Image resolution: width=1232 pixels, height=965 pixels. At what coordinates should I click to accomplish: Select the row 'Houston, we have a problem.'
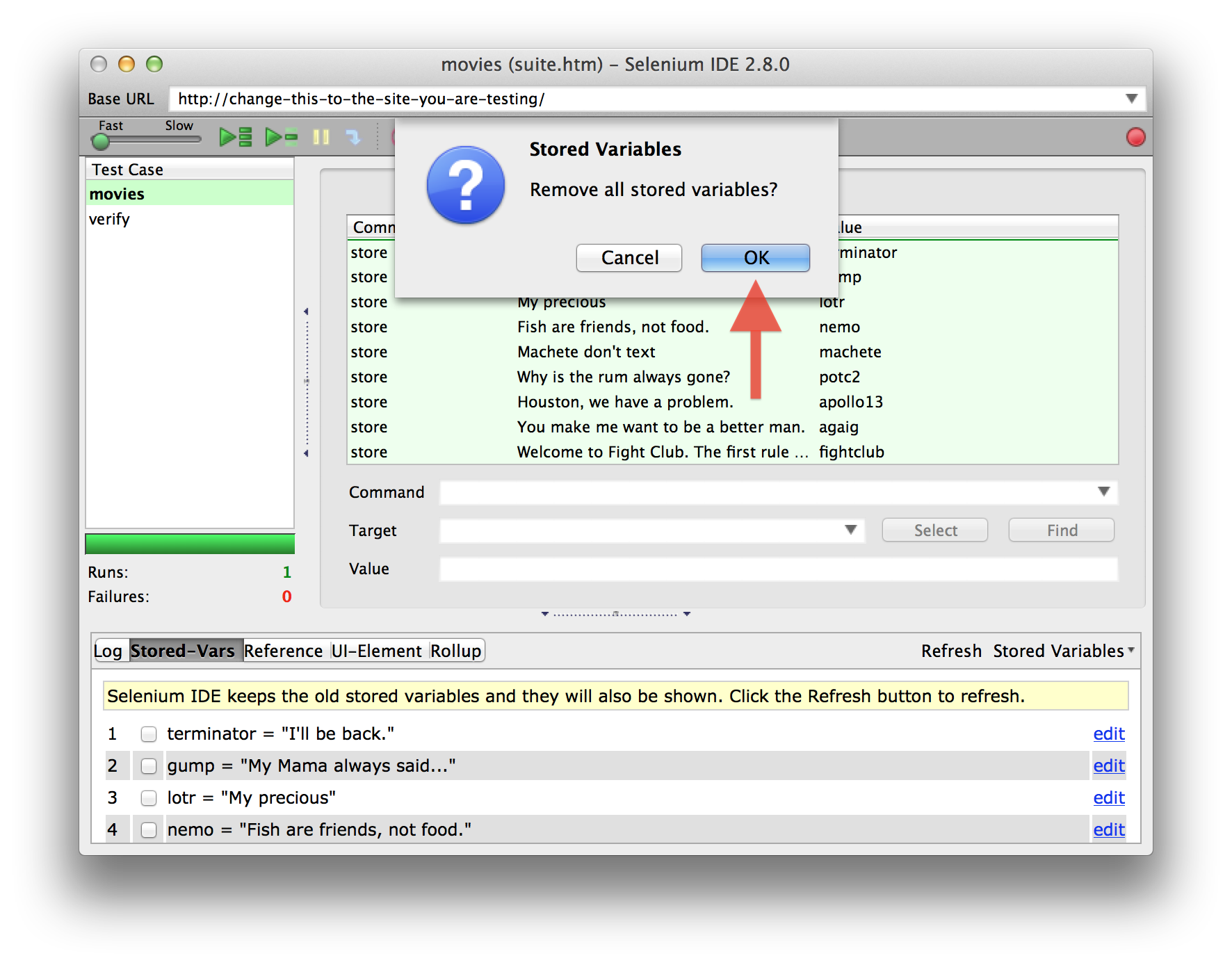pyautogui.click(x=733, y=402)
